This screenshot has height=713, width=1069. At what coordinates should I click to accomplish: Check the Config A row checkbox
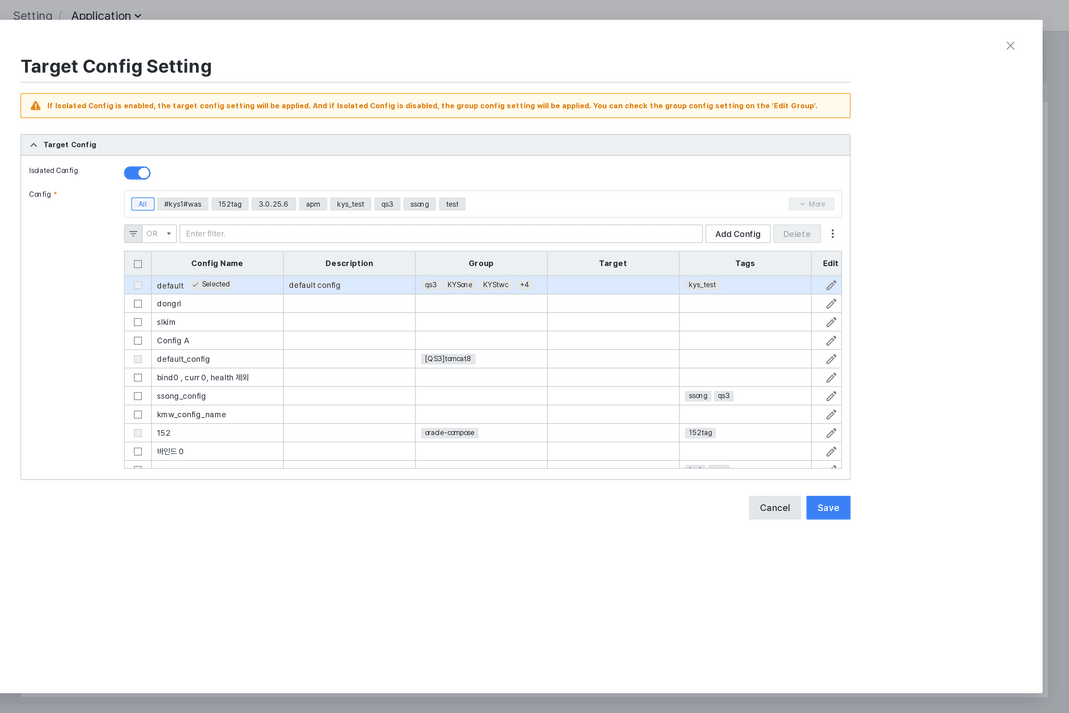(x=138, y=340)
